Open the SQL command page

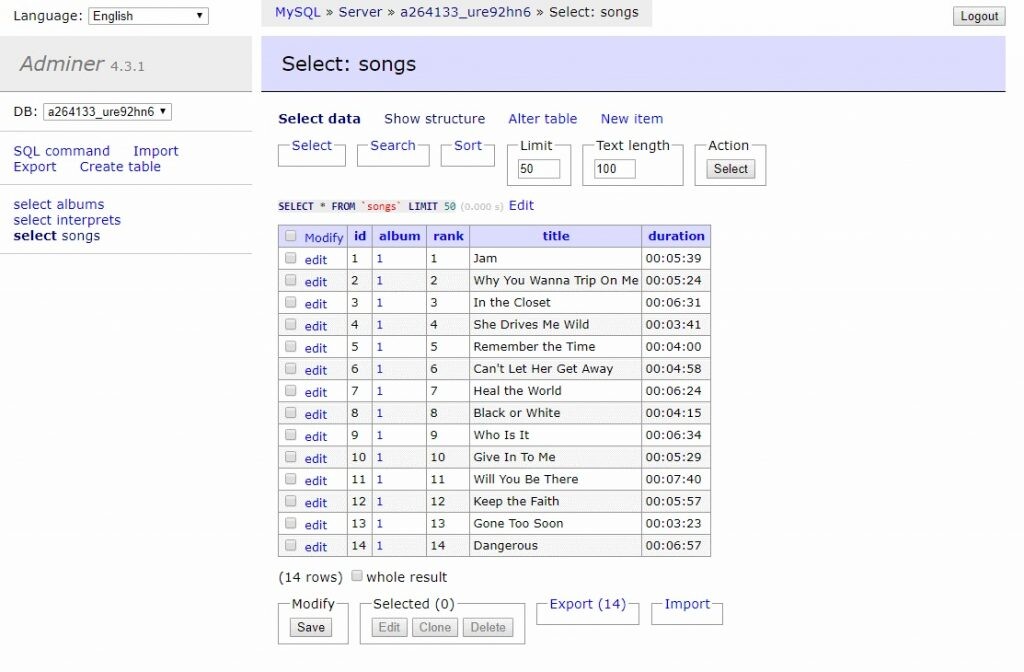[61, 150]
